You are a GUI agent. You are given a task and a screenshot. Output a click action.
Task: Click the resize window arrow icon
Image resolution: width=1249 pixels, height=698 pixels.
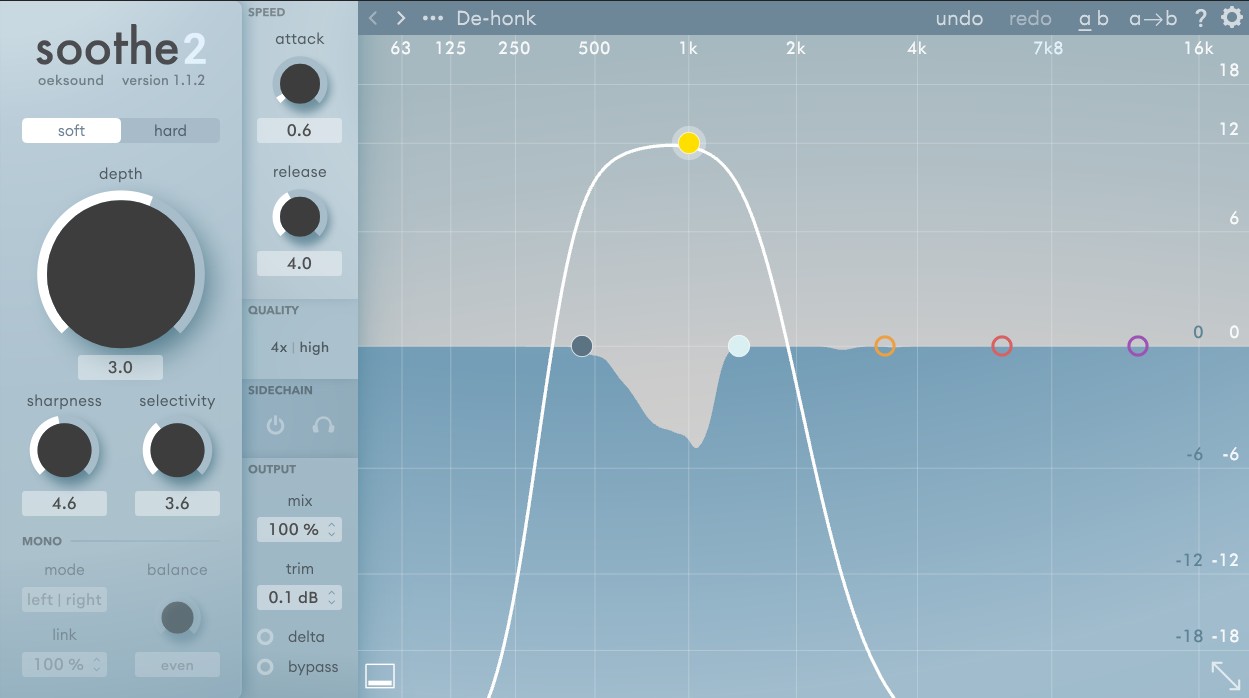pos(1225,674)
